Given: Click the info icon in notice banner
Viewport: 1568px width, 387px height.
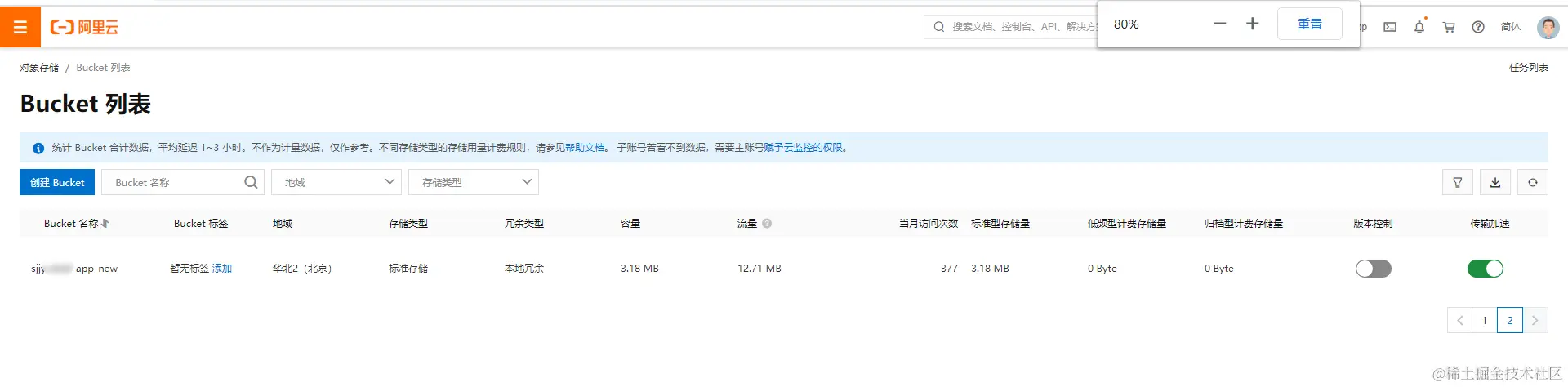Looking at the screenshot, I should (38, 149).
